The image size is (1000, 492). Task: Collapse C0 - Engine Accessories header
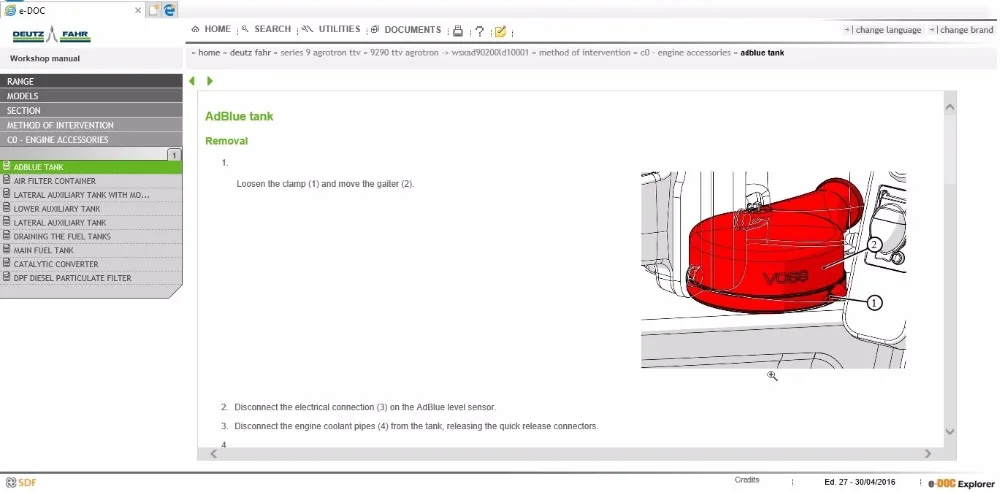click(91, 140)
